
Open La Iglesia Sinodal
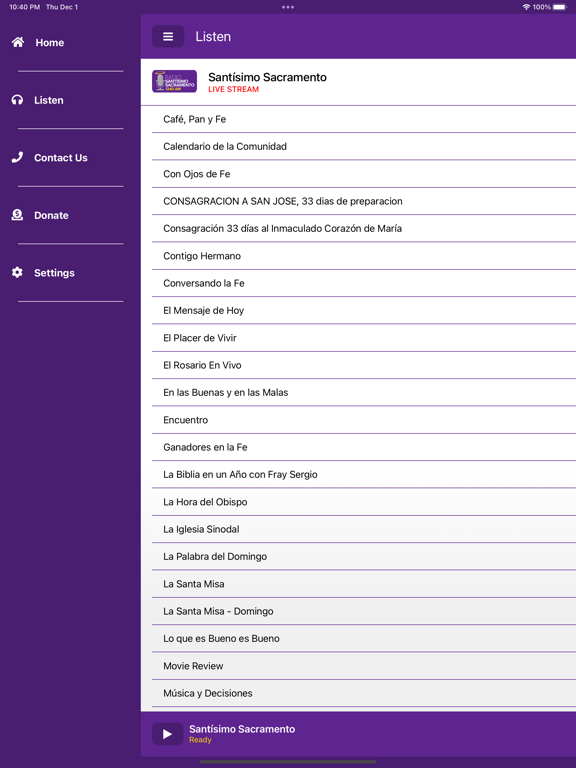tap(364, 529)
